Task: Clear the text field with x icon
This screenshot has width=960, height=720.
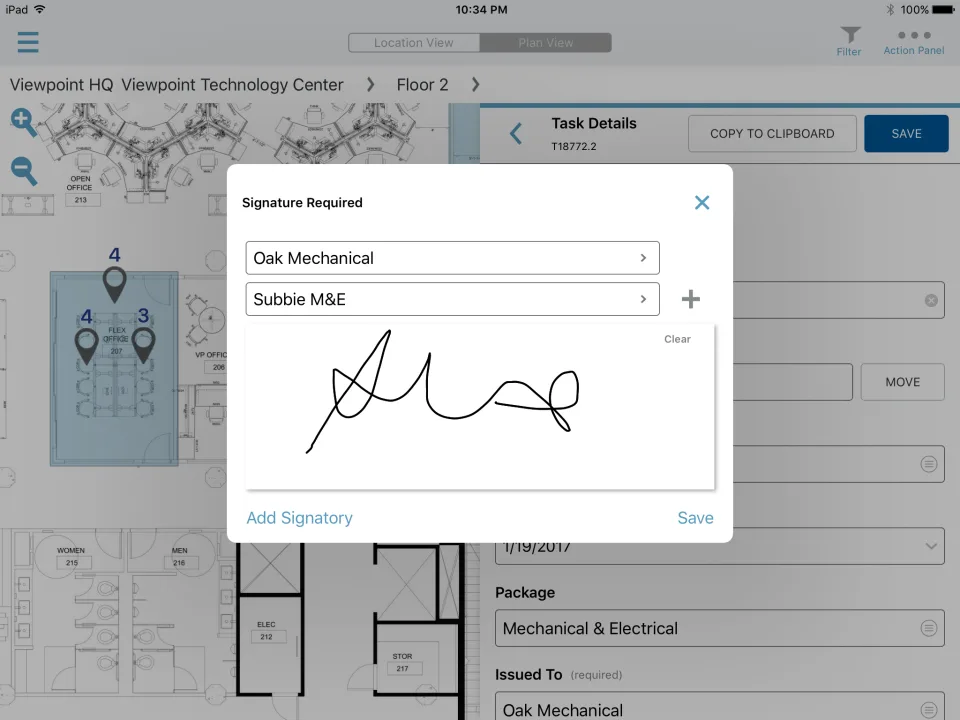Action: pos(931,300)
